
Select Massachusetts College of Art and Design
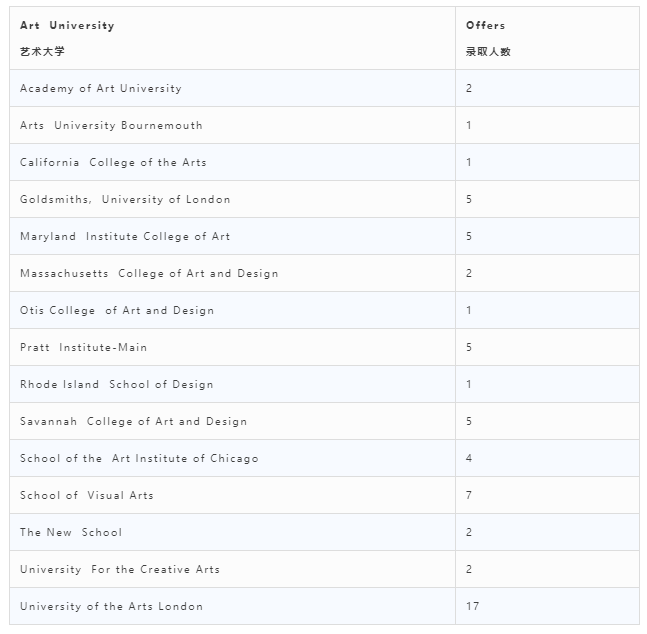click(149, 274)
